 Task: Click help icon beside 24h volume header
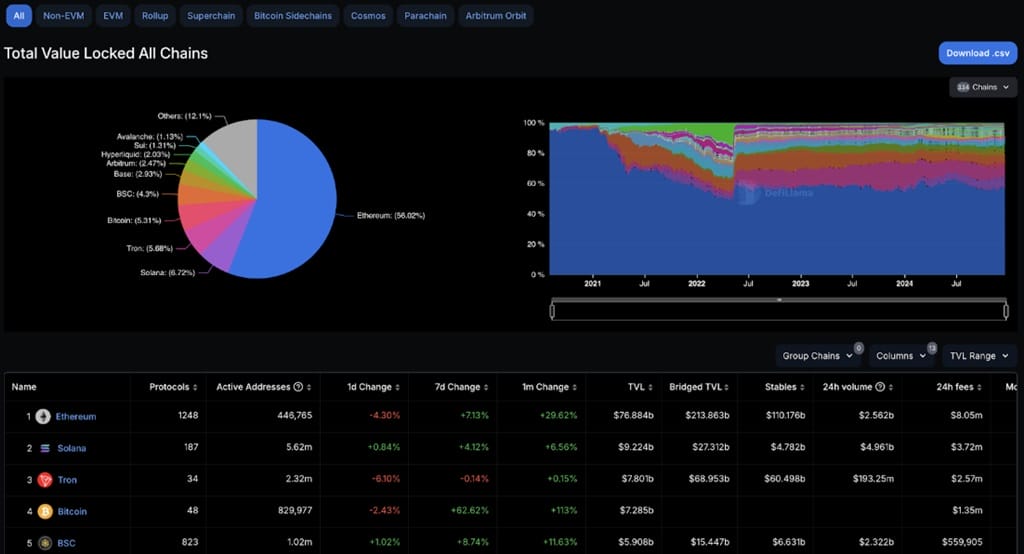tap(880, 387)
